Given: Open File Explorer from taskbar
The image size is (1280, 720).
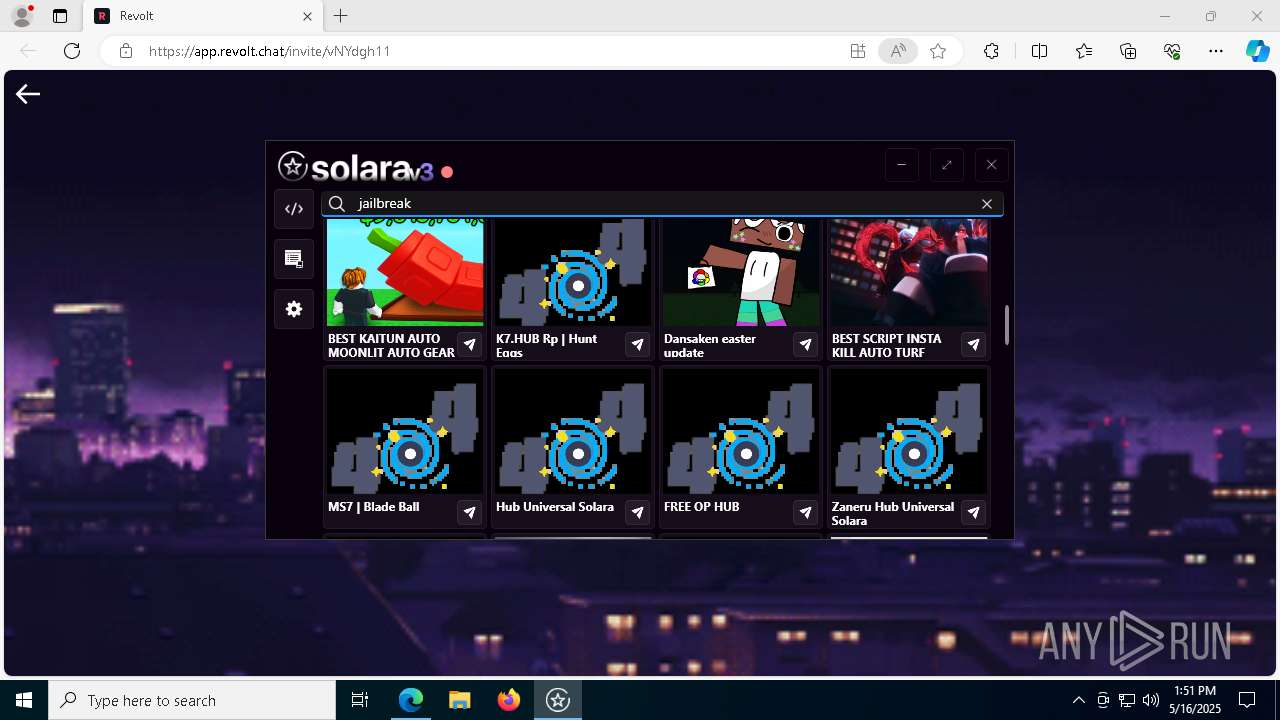Looking at the screenshot, I should 459,700.
